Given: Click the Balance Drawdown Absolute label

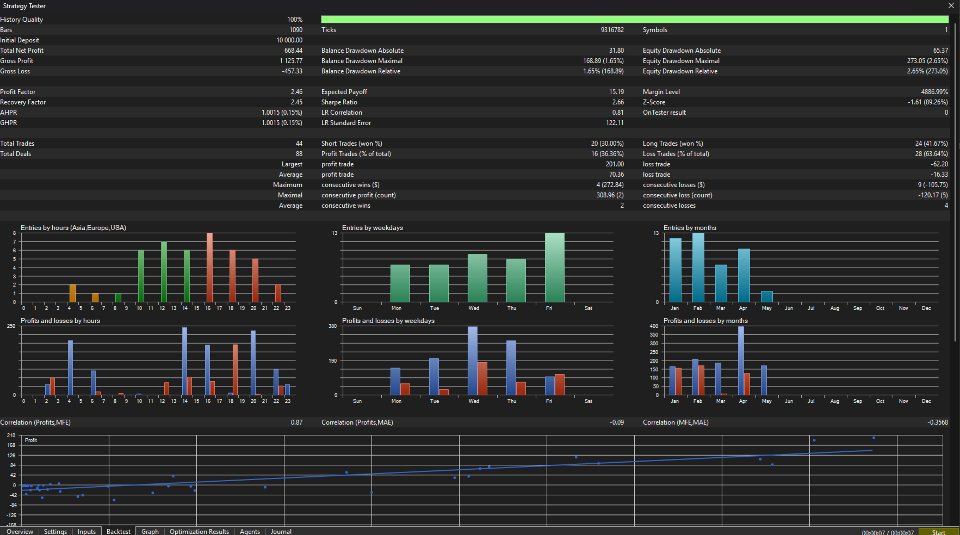Looking at the screenshot, I should pyautogui.click(x=362, y=51).
